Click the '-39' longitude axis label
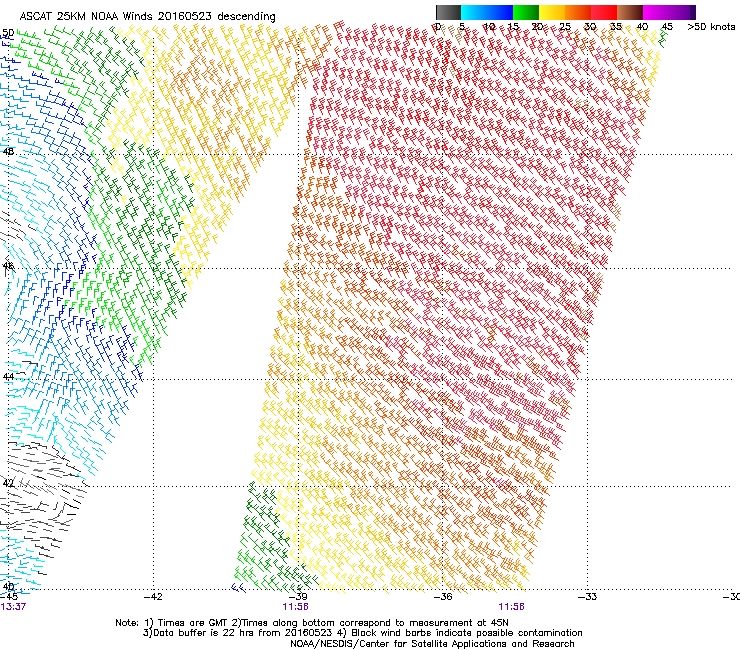 tap(298, 596)
